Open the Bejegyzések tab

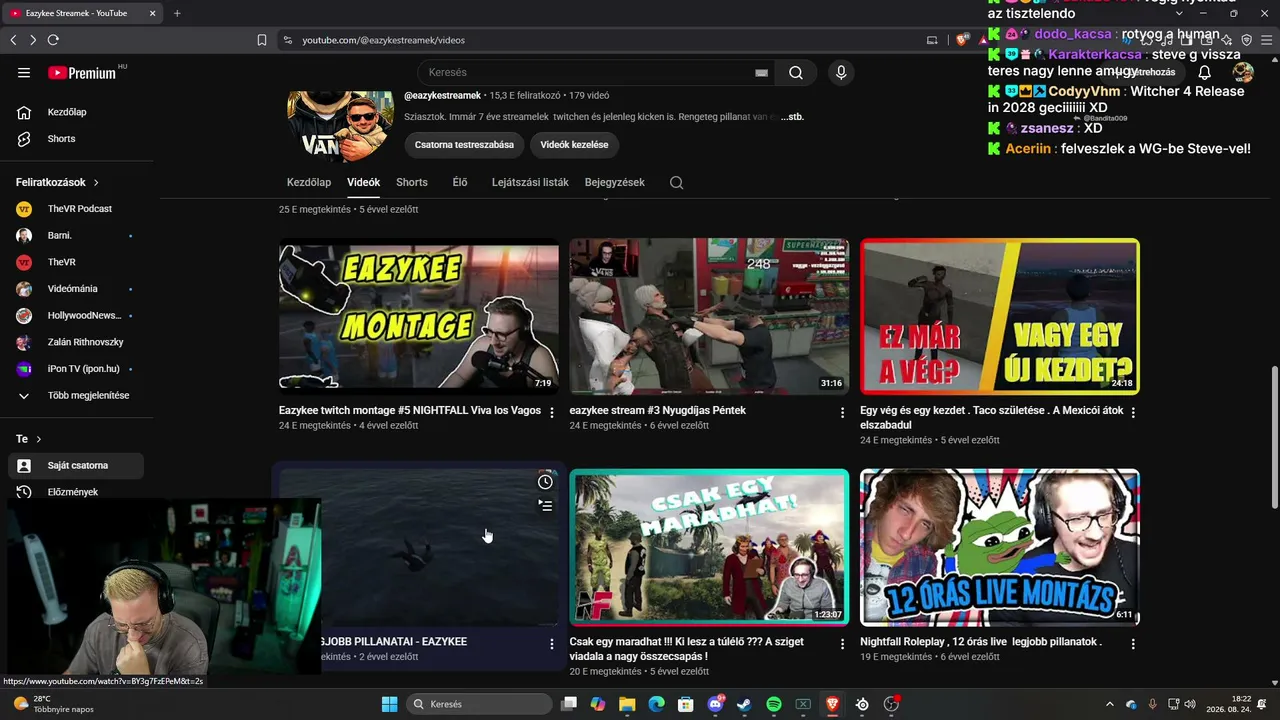coord(615,182)
